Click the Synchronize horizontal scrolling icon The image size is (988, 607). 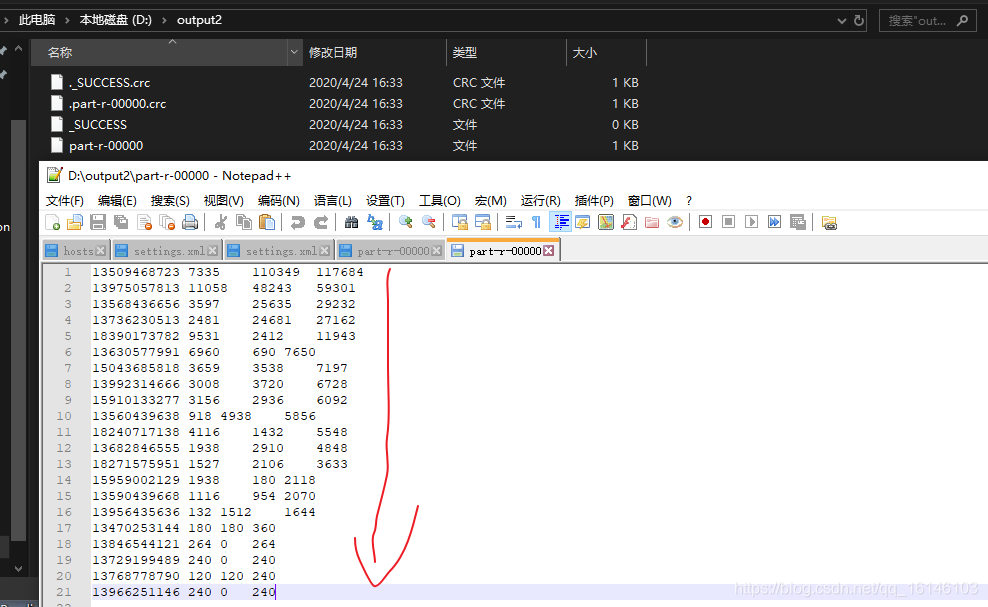[x=483, y=222]
